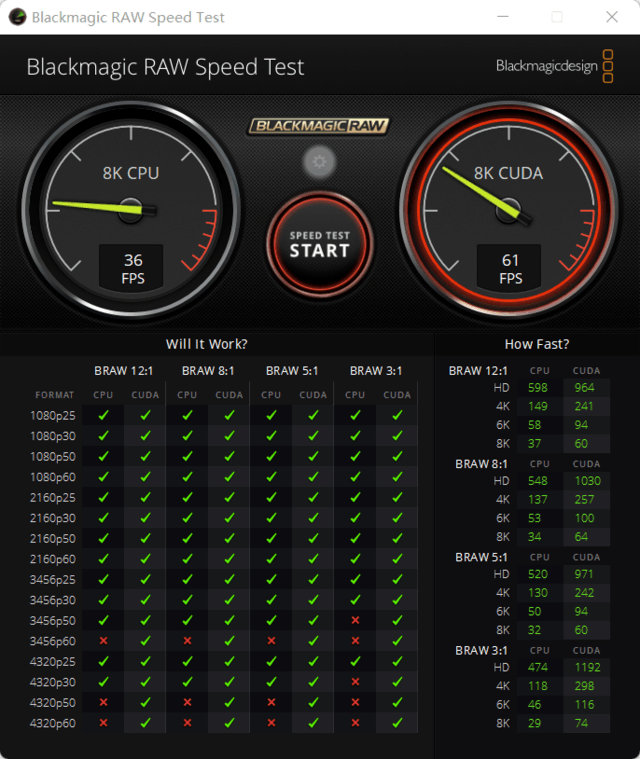Image resolution: width=640 pixels, height=759 pixels.
Task: Click the green check for 3456p60 BRAW 12:1 CUDA
Action: coord(145,641)
